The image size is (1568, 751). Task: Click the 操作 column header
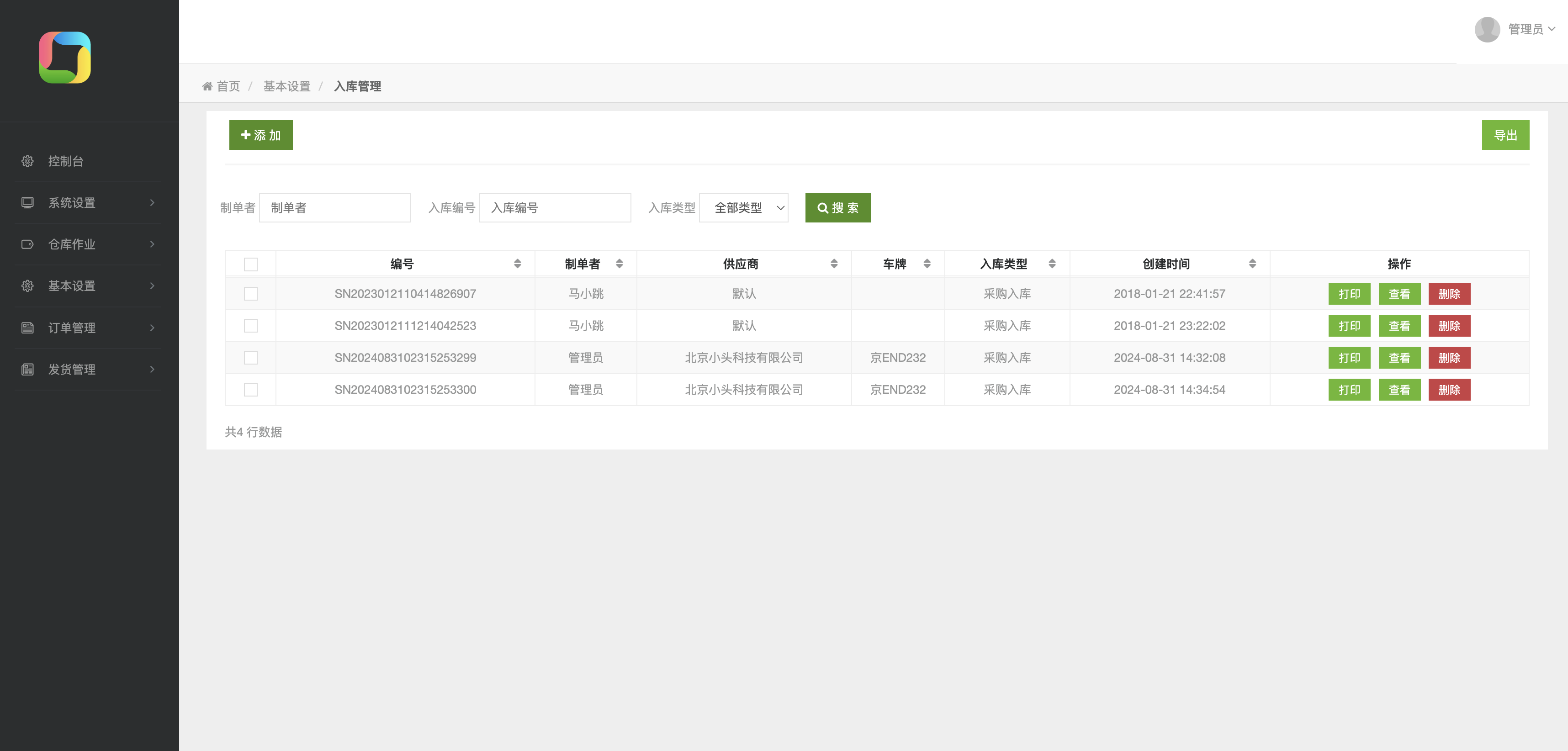pyautogui.click(x=1399, y=264)
